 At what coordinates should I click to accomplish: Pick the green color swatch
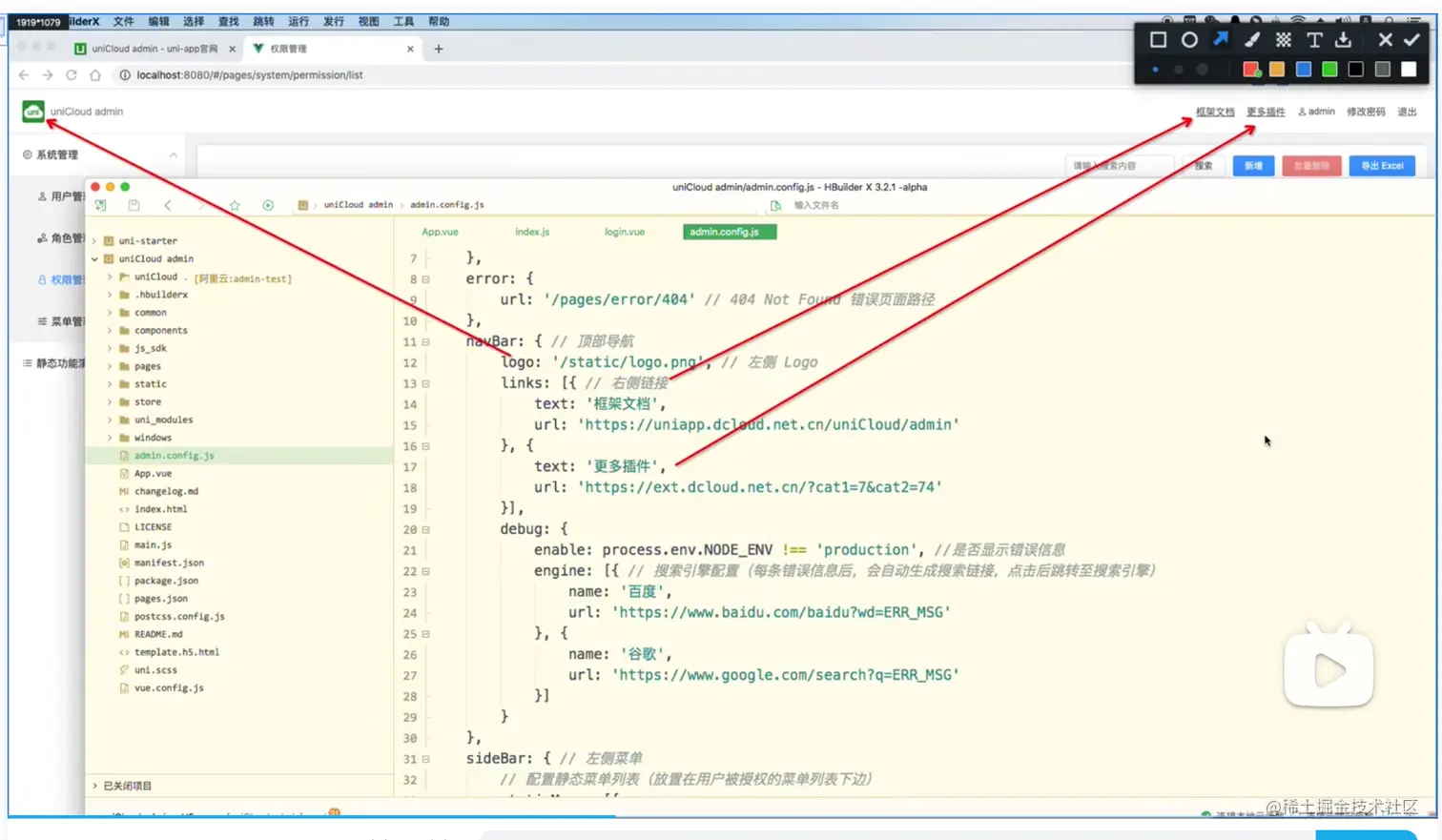pos(1329,69)
